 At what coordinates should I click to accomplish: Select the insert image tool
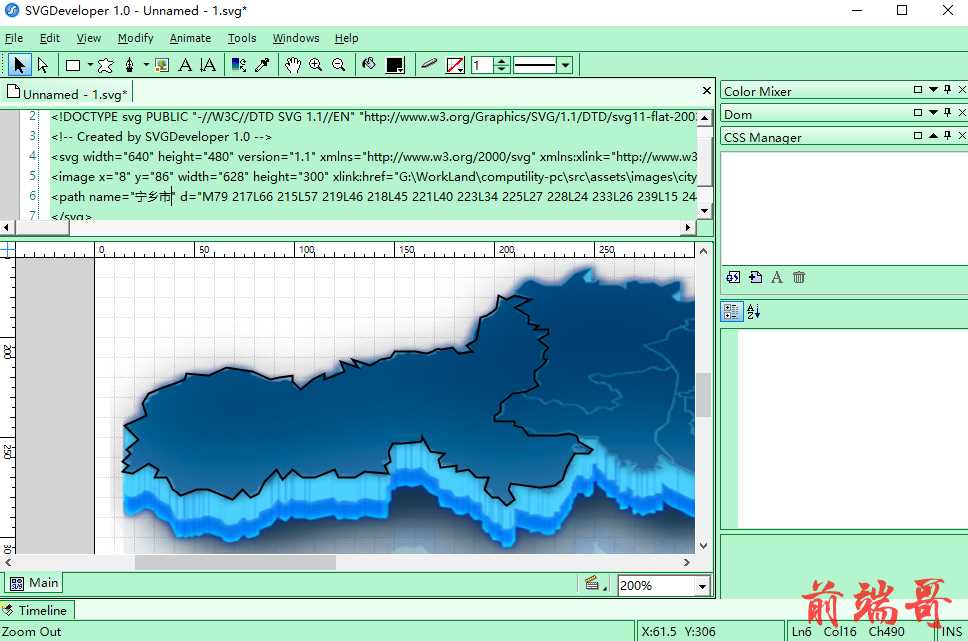(x=162, y=65)
